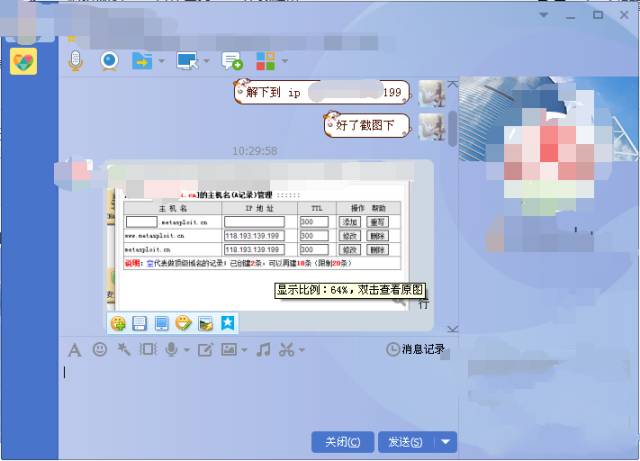640x461 pixels.
Task: Click the timestamp 10:29:58
Action: click(255, 151)
